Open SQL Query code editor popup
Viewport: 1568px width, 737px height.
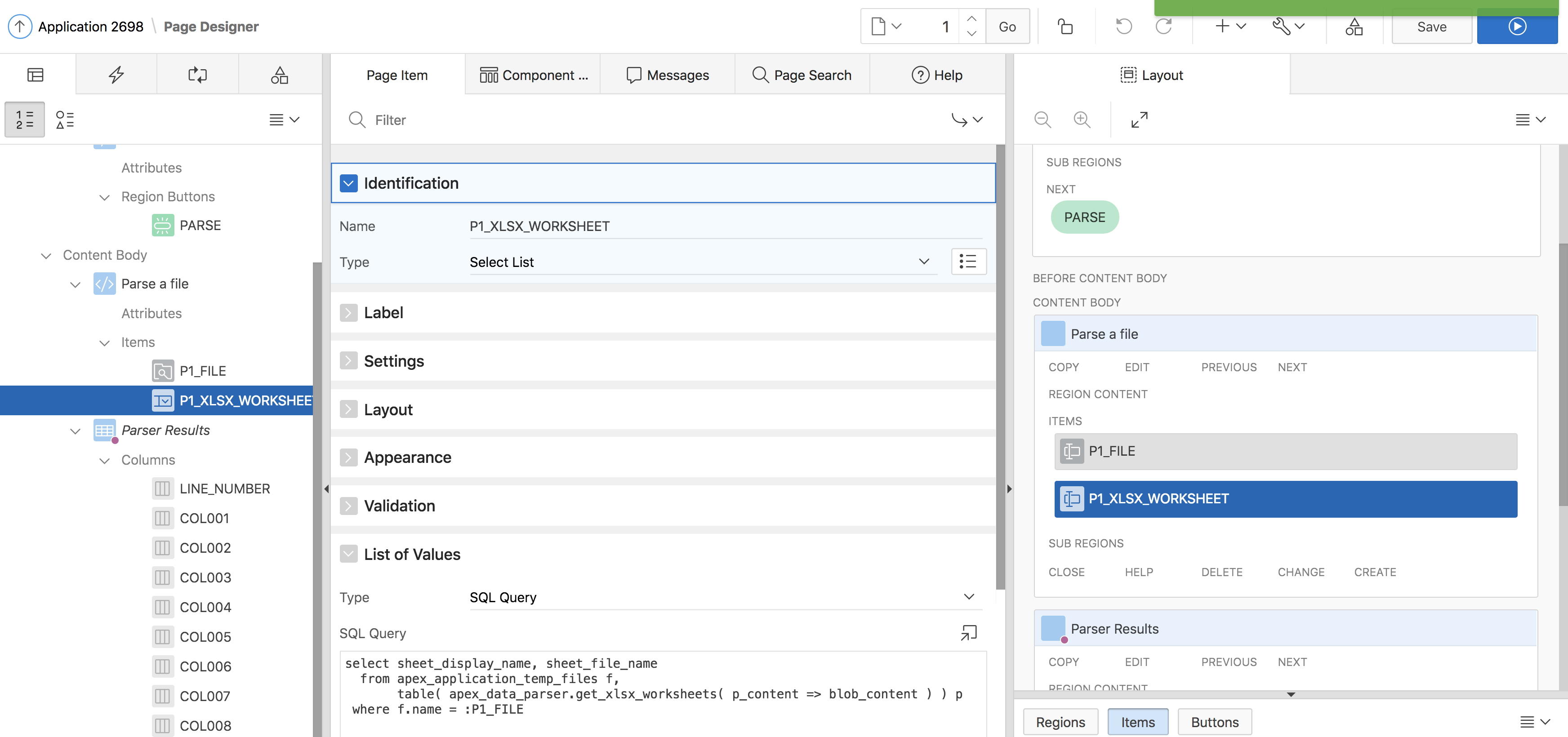coord(968,633)
